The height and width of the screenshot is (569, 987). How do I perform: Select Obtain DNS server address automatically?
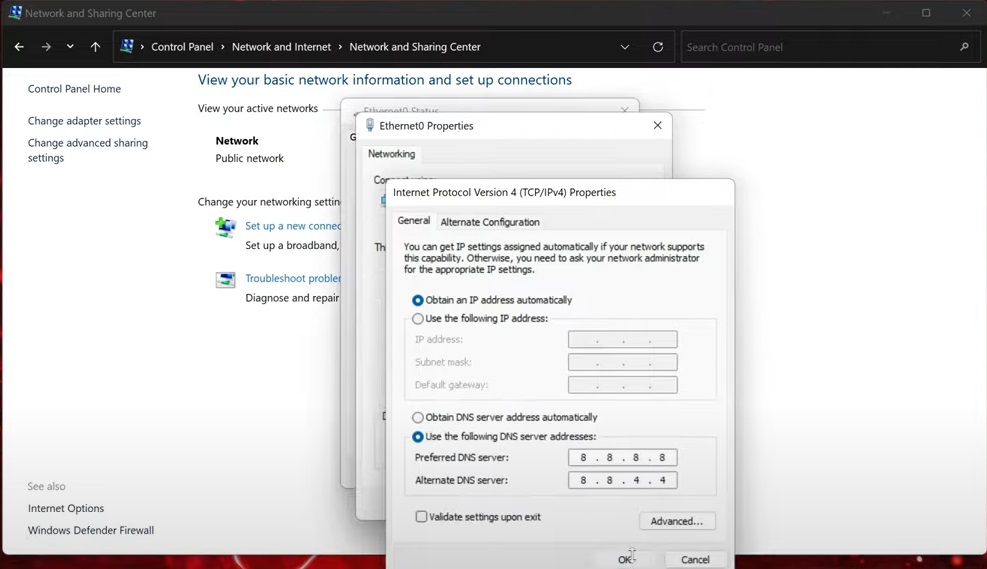(504, 417)
